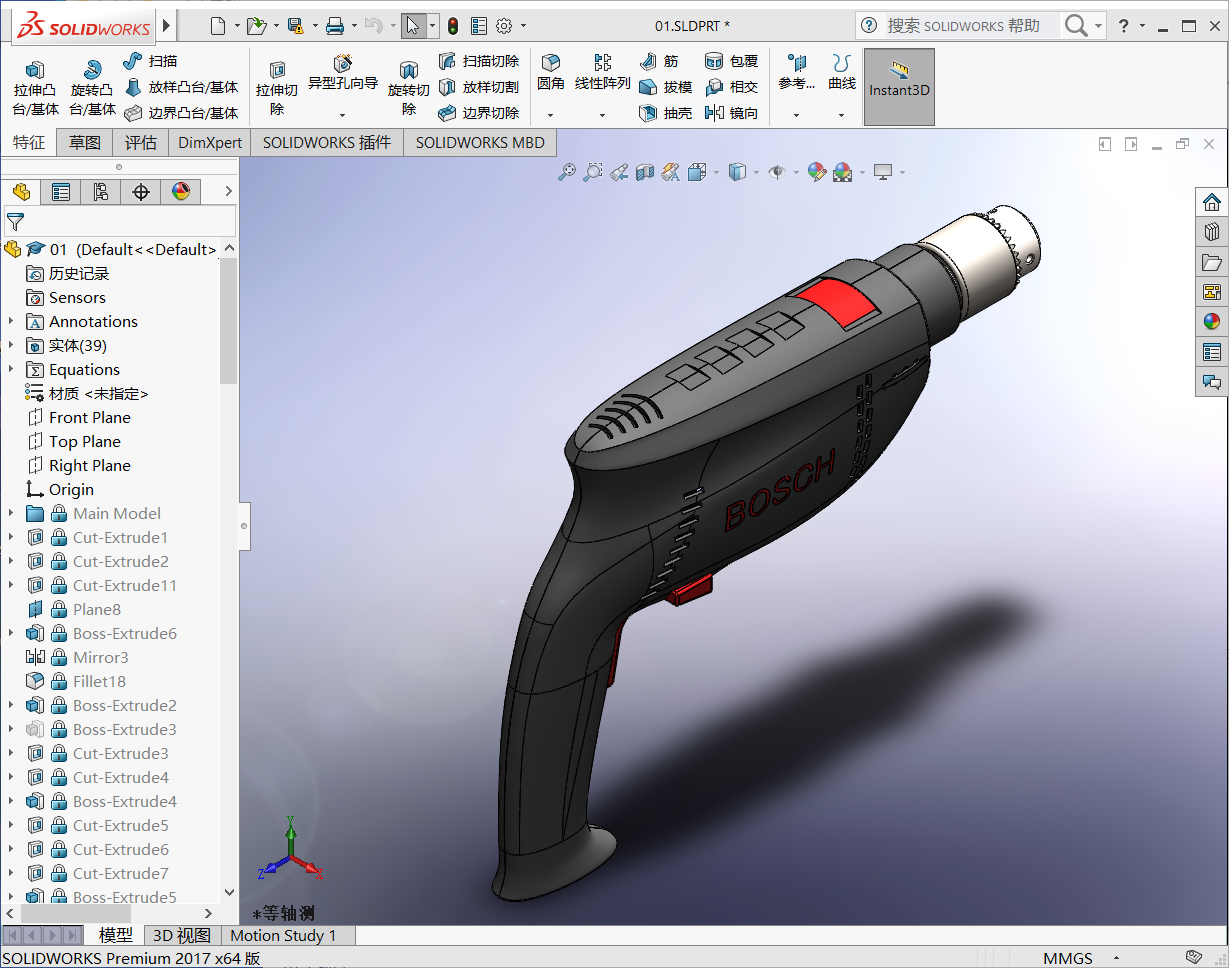Click the Wrap (包覆) tool

click(x=731, y=61)
